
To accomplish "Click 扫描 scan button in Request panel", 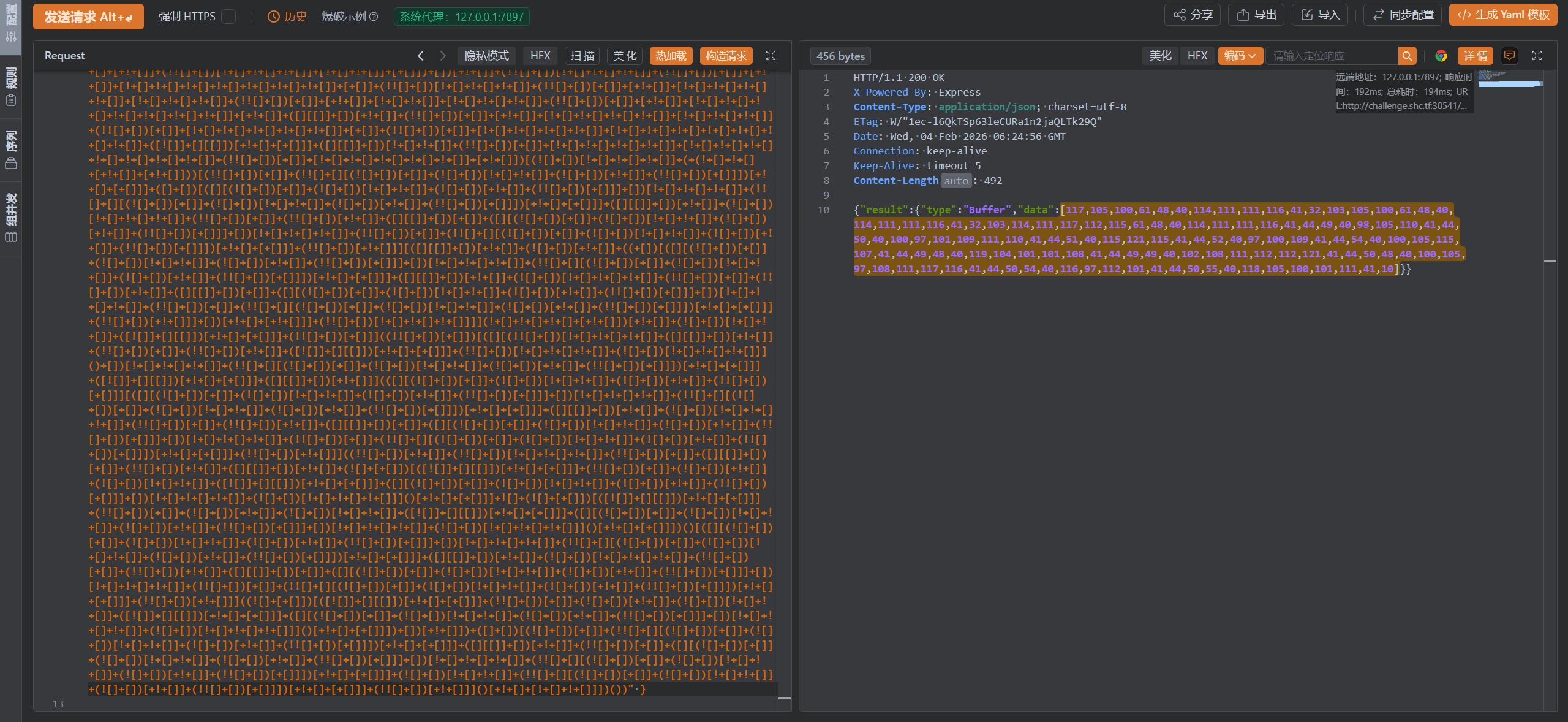I will click(x=582, y=56).
